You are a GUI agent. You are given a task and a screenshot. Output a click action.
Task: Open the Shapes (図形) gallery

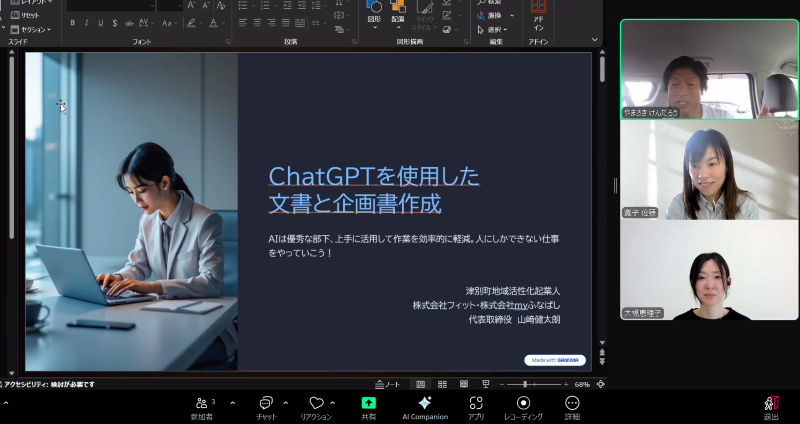(374, 15)
